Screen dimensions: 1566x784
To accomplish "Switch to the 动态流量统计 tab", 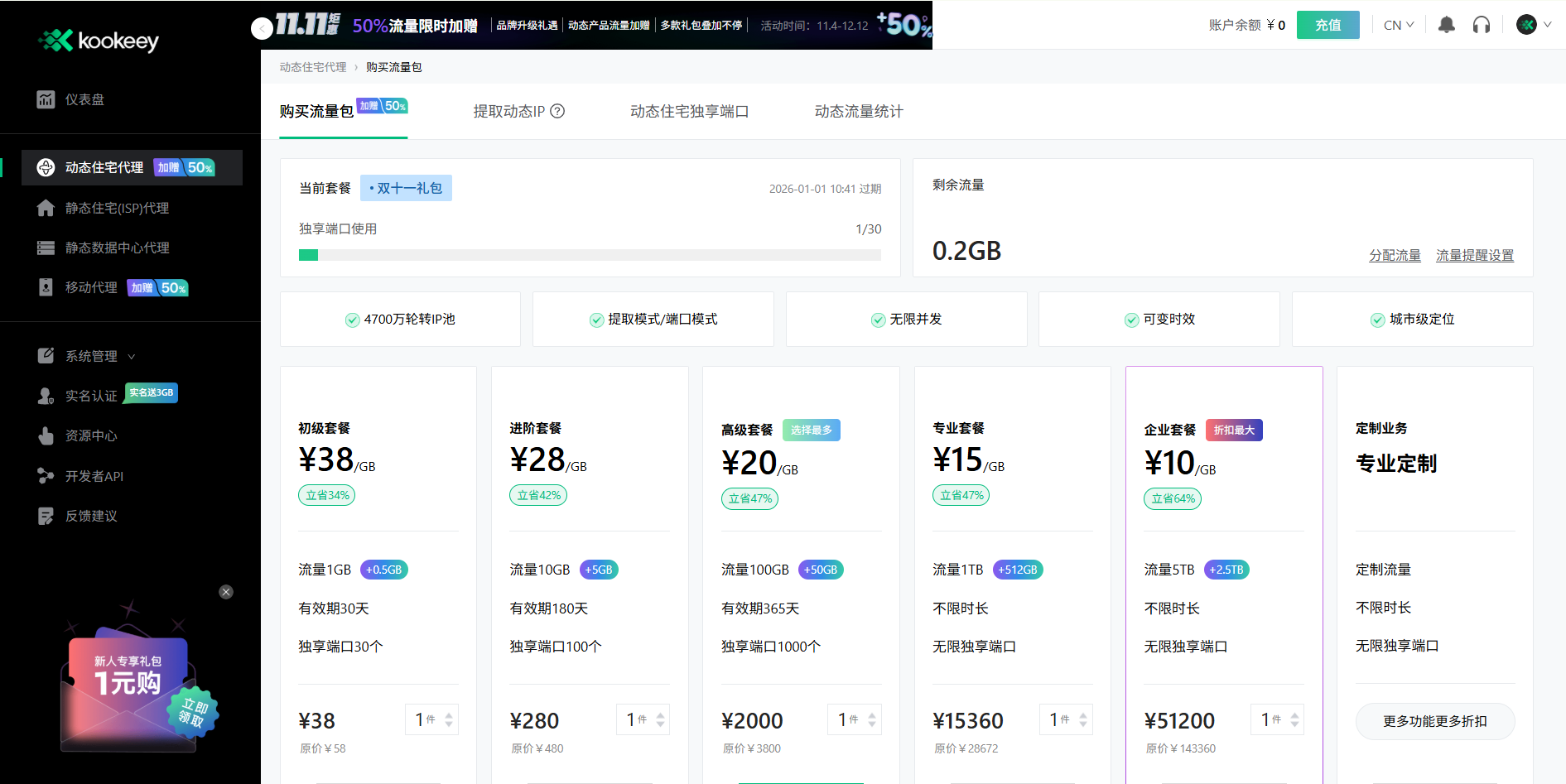I will pos(858,112).
